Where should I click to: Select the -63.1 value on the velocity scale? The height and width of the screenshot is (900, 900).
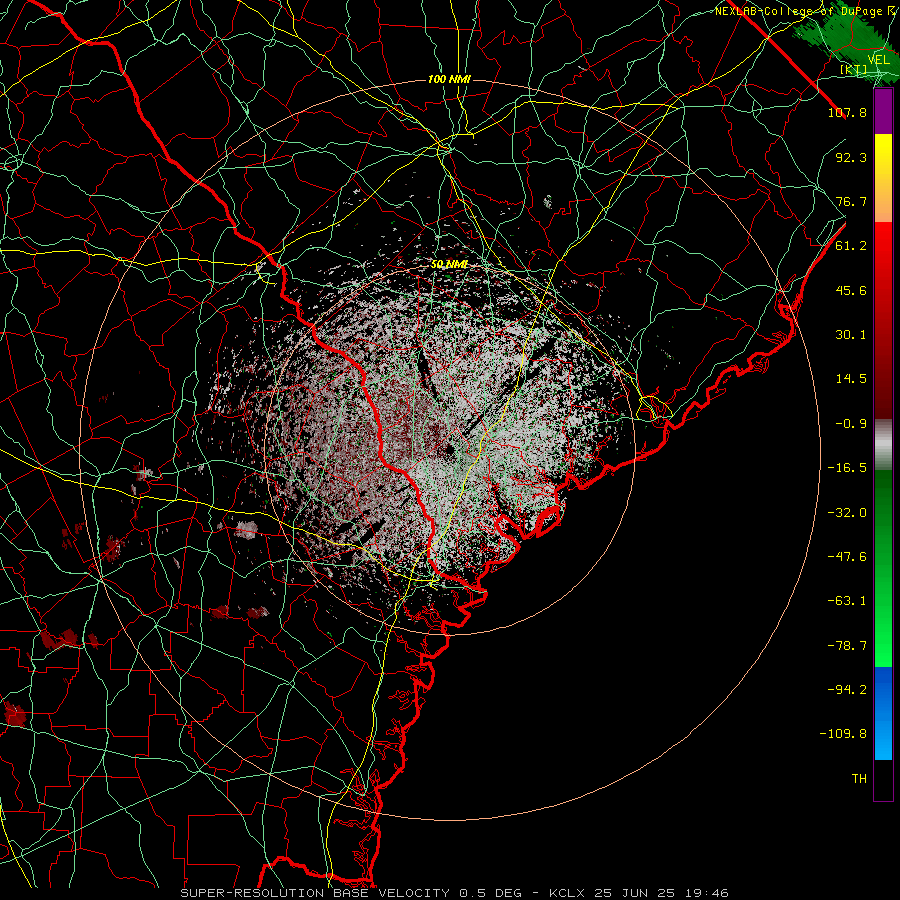coord(847,601)
